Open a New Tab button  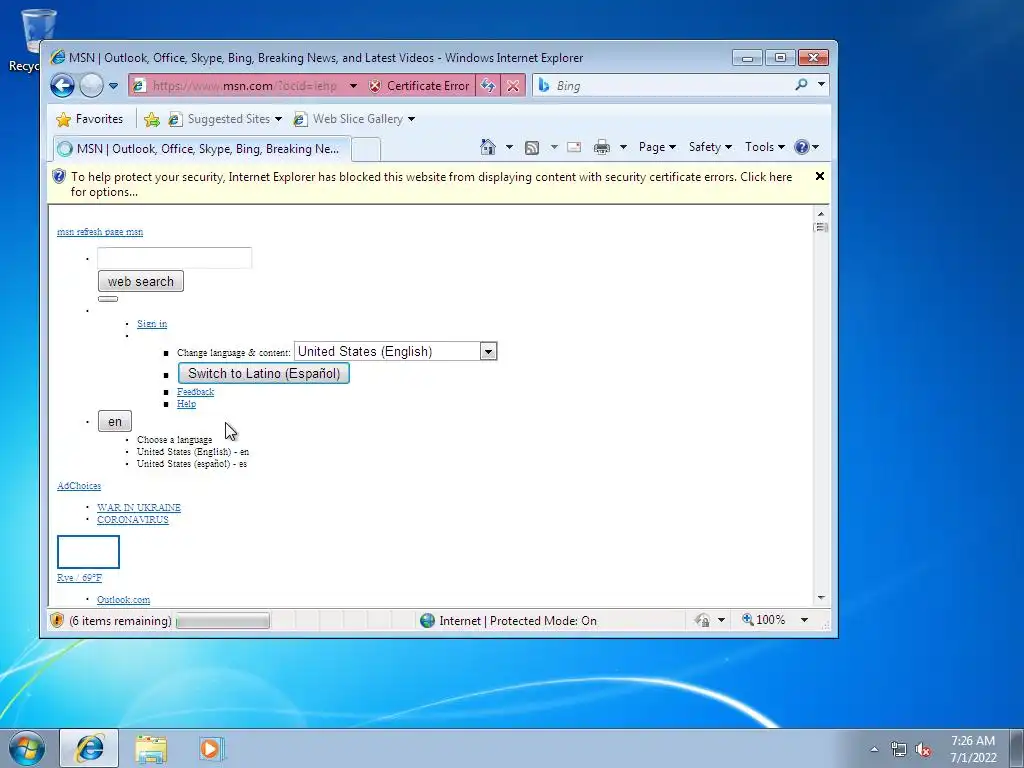click(x=366, y=150)
